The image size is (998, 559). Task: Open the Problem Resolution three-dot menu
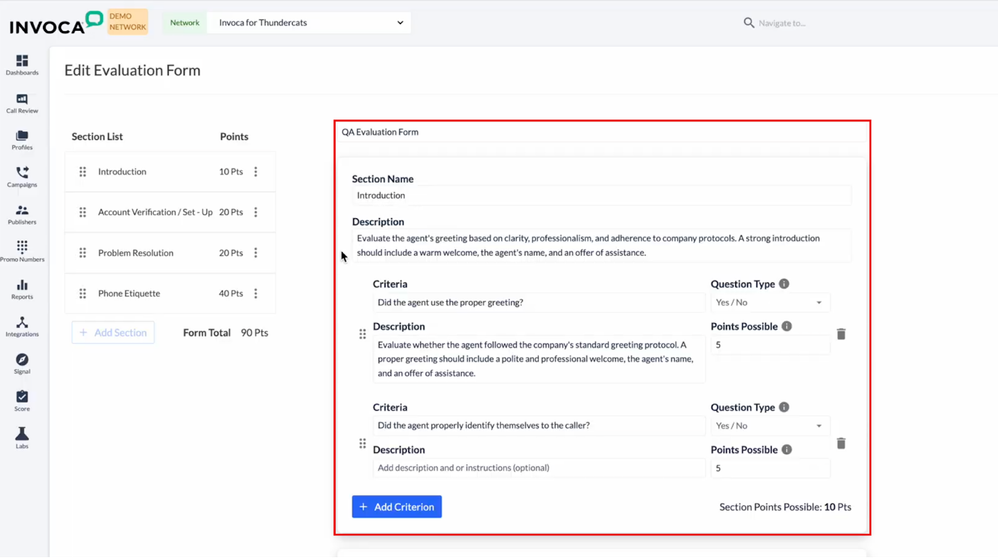(256, 253)
